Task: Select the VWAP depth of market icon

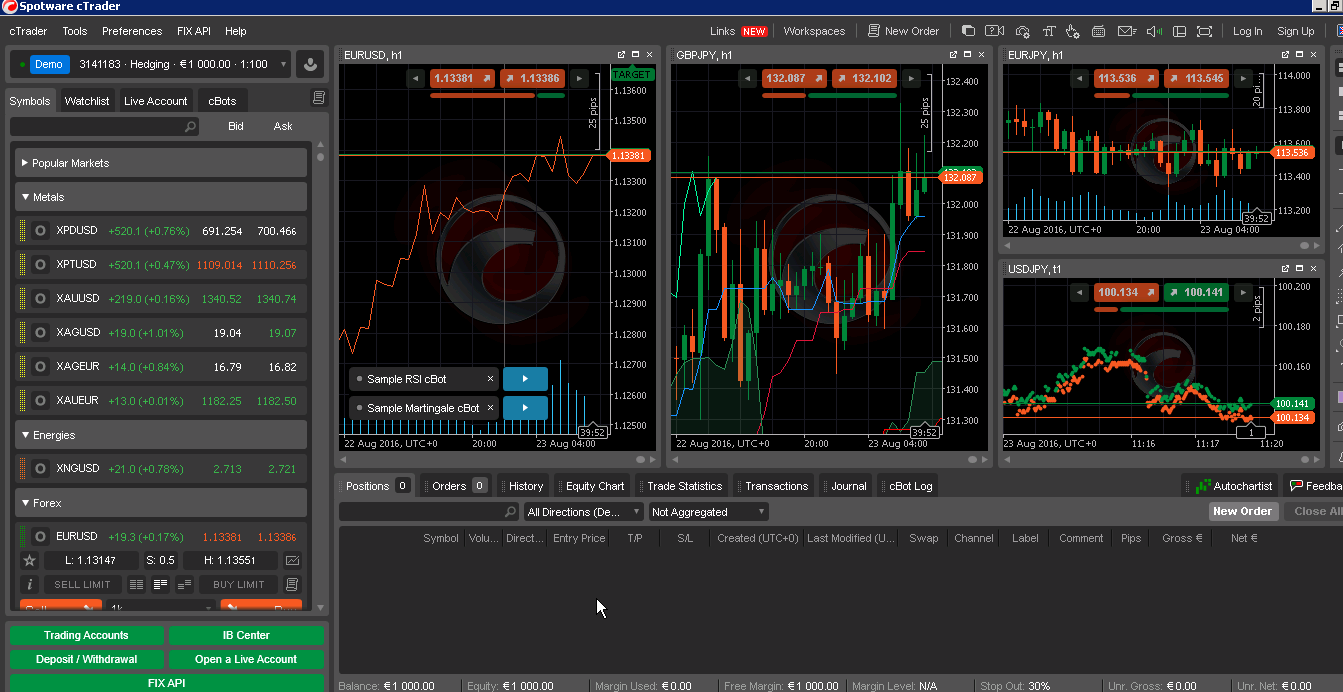Action: point(184,584)
